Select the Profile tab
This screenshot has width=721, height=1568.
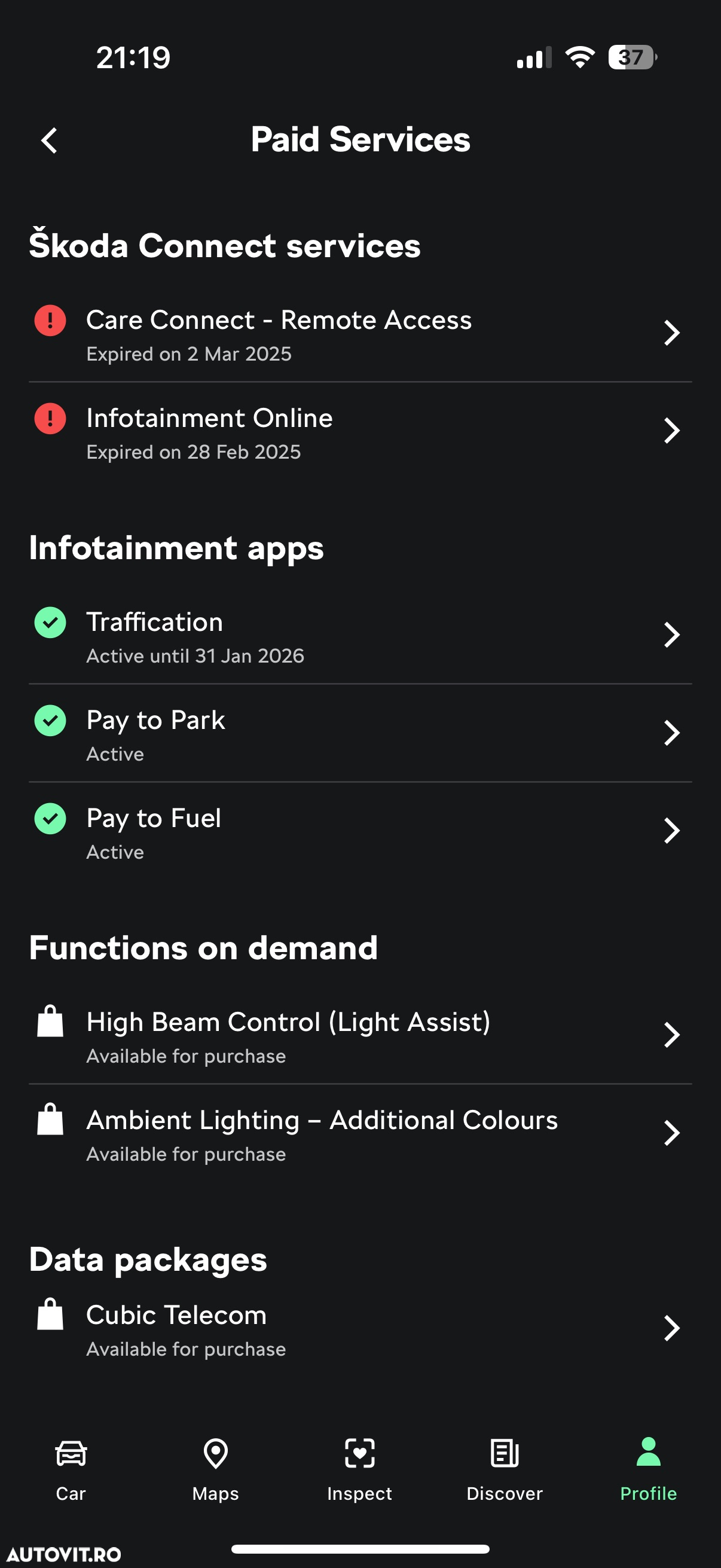tap(649, 1469)
